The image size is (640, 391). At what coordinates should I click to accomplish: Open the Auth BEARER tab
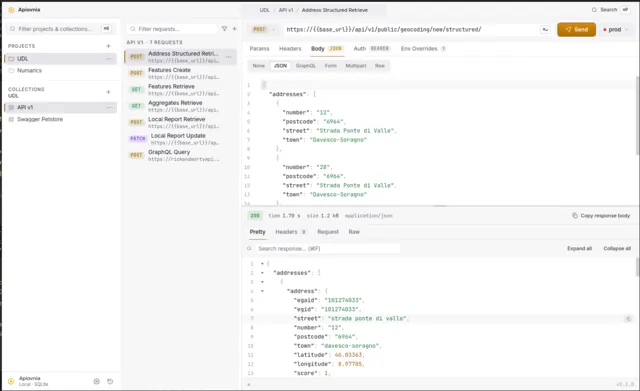[371, 49]
